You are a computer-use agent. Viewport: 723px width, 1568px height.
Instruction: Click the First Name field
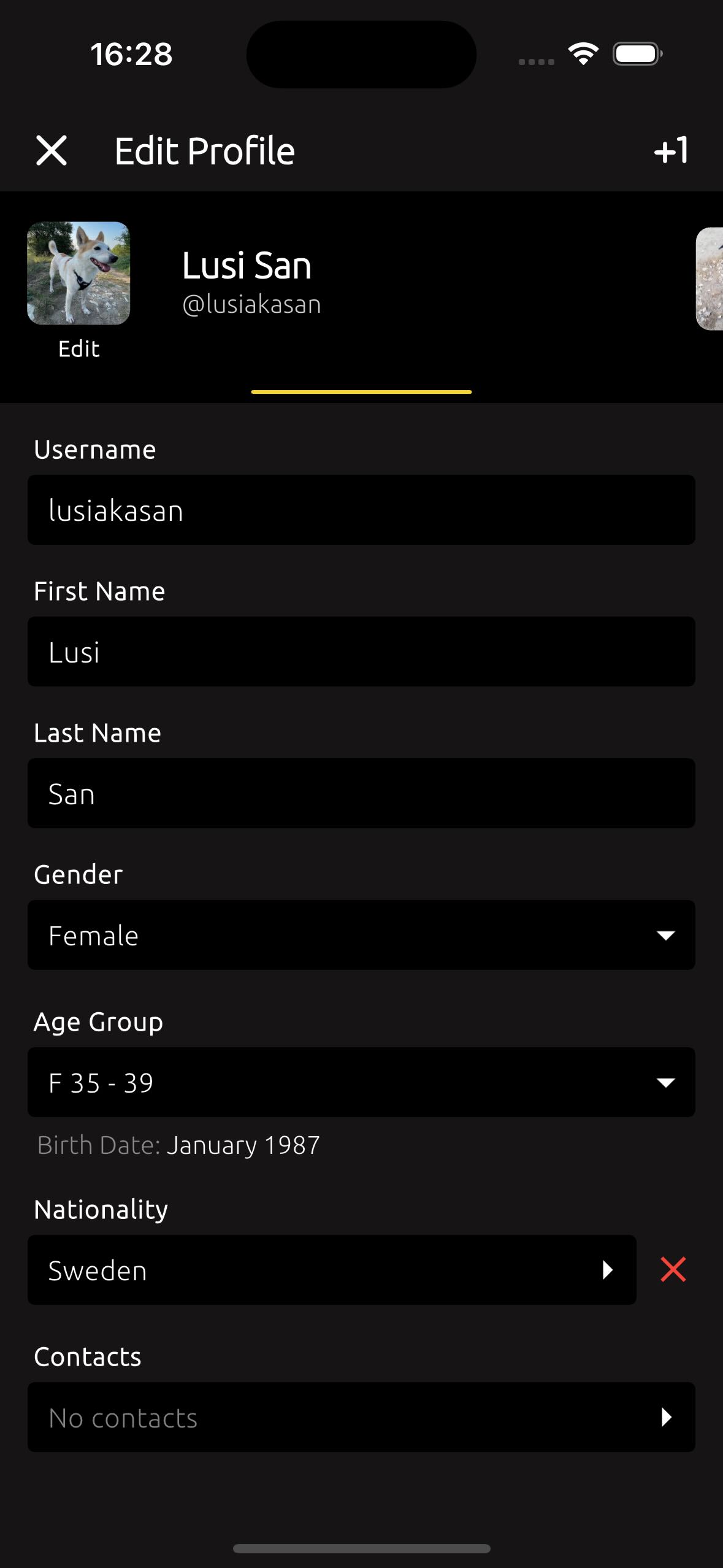pyautogui.click(x=361, y=651)
